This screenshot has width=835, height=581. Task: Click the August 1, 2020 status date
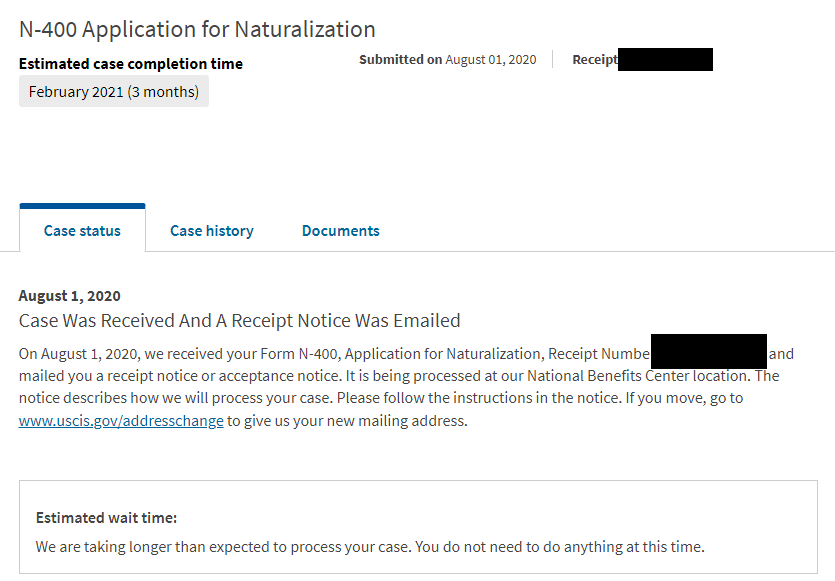click(69, 296)
